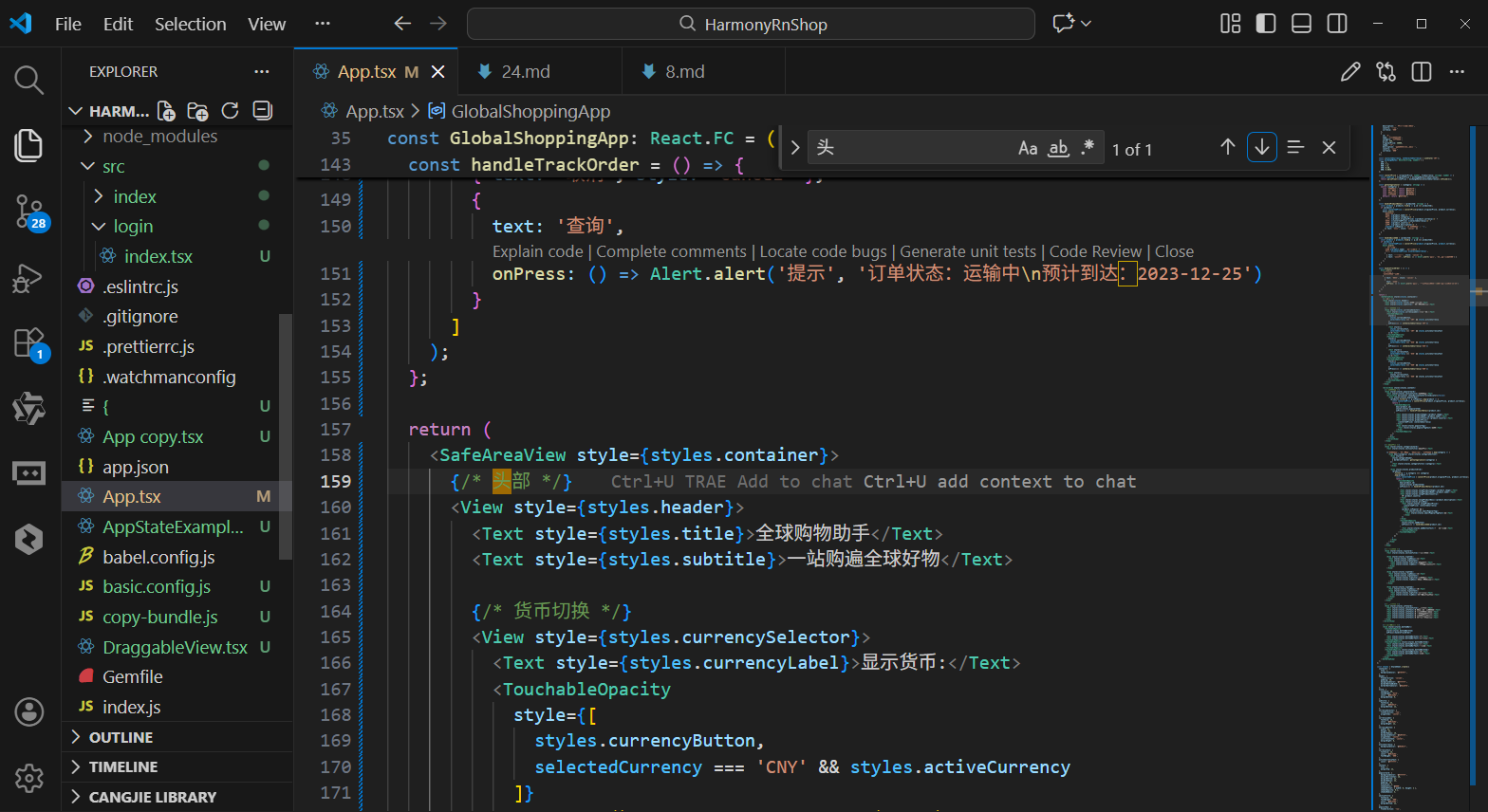Go to previous search match
1488x812 pixels.
coord(1228,147)
